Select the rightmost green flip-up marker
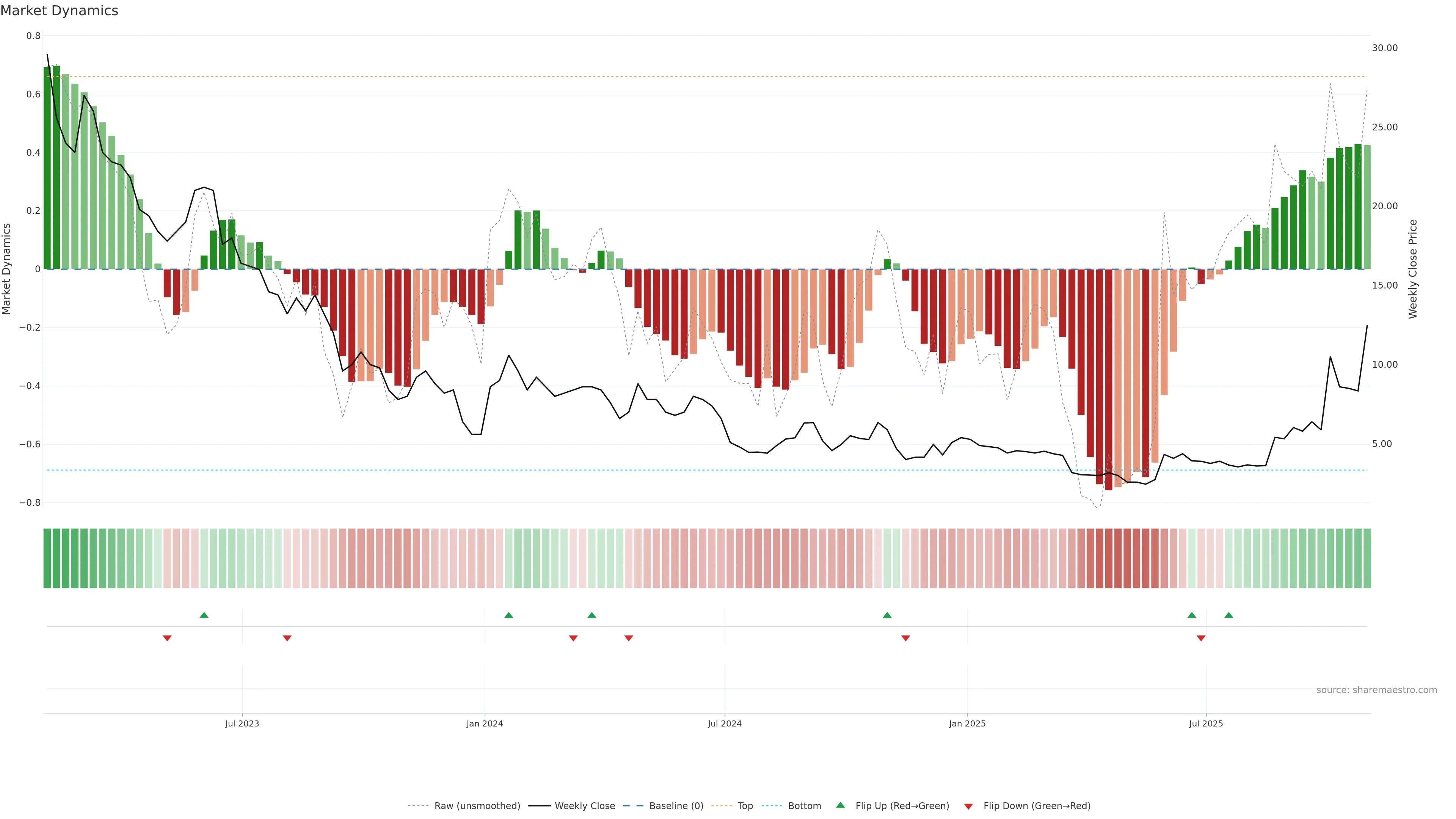 click(x=1228, y=615)
